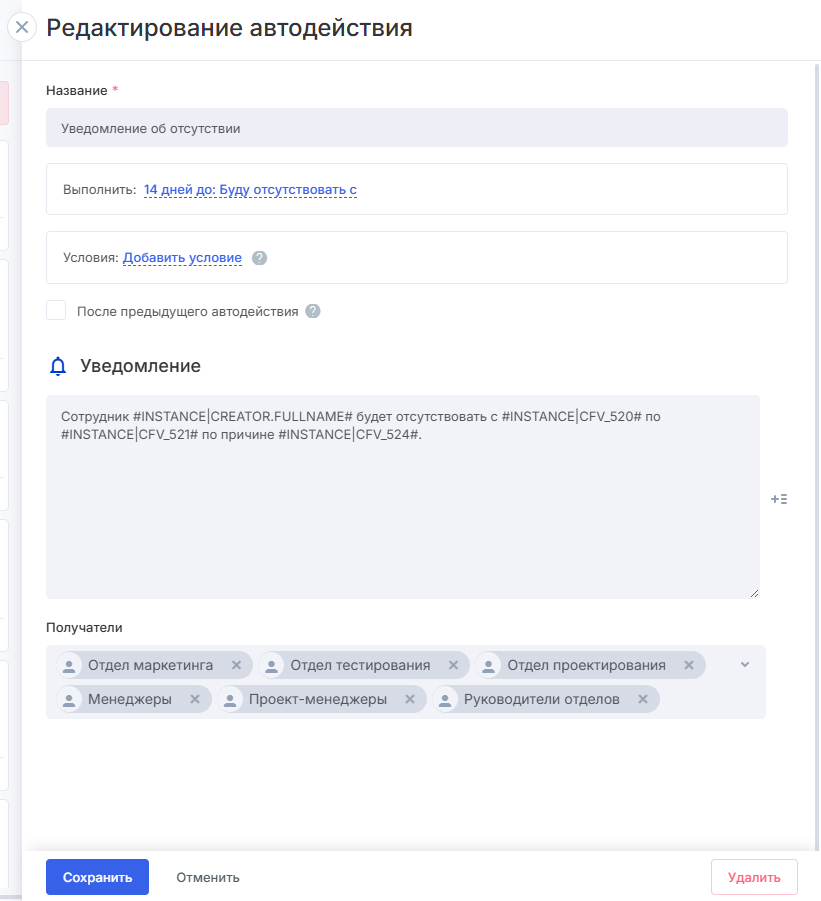
Task: Open the 14 дней до trigger selector
Action: [250, 189]
